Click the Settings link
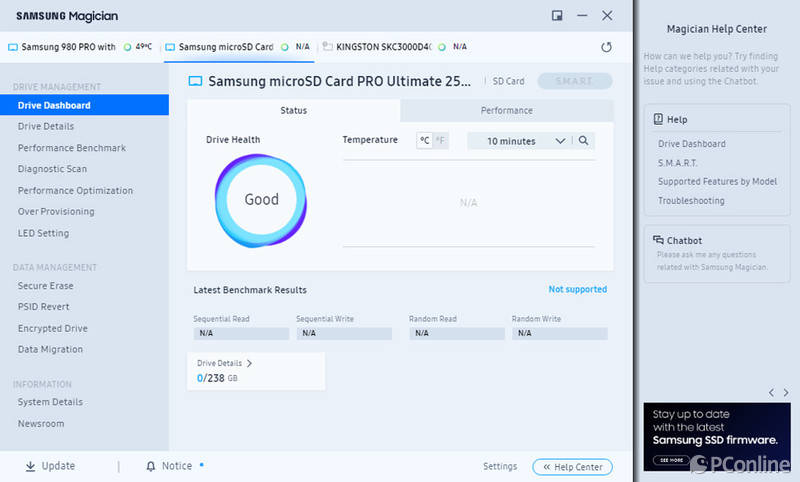 pyautogui.click(x=500, y=466)
